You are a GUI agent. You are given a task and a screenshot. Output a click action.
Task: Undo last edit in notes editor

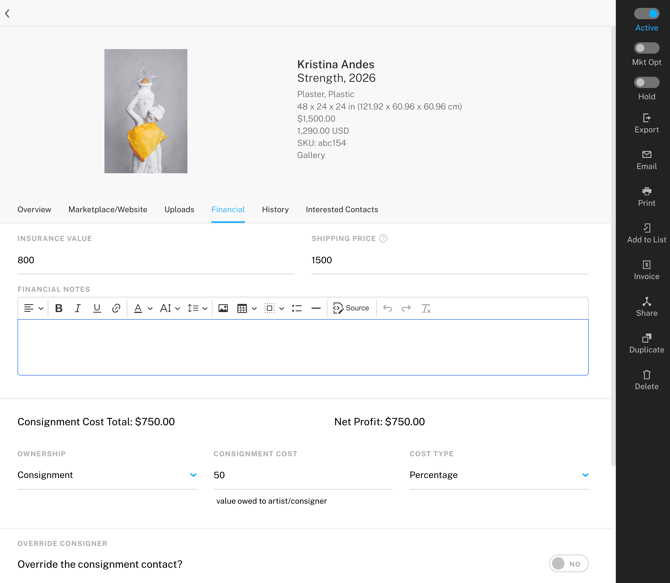(x=387, y=308)
